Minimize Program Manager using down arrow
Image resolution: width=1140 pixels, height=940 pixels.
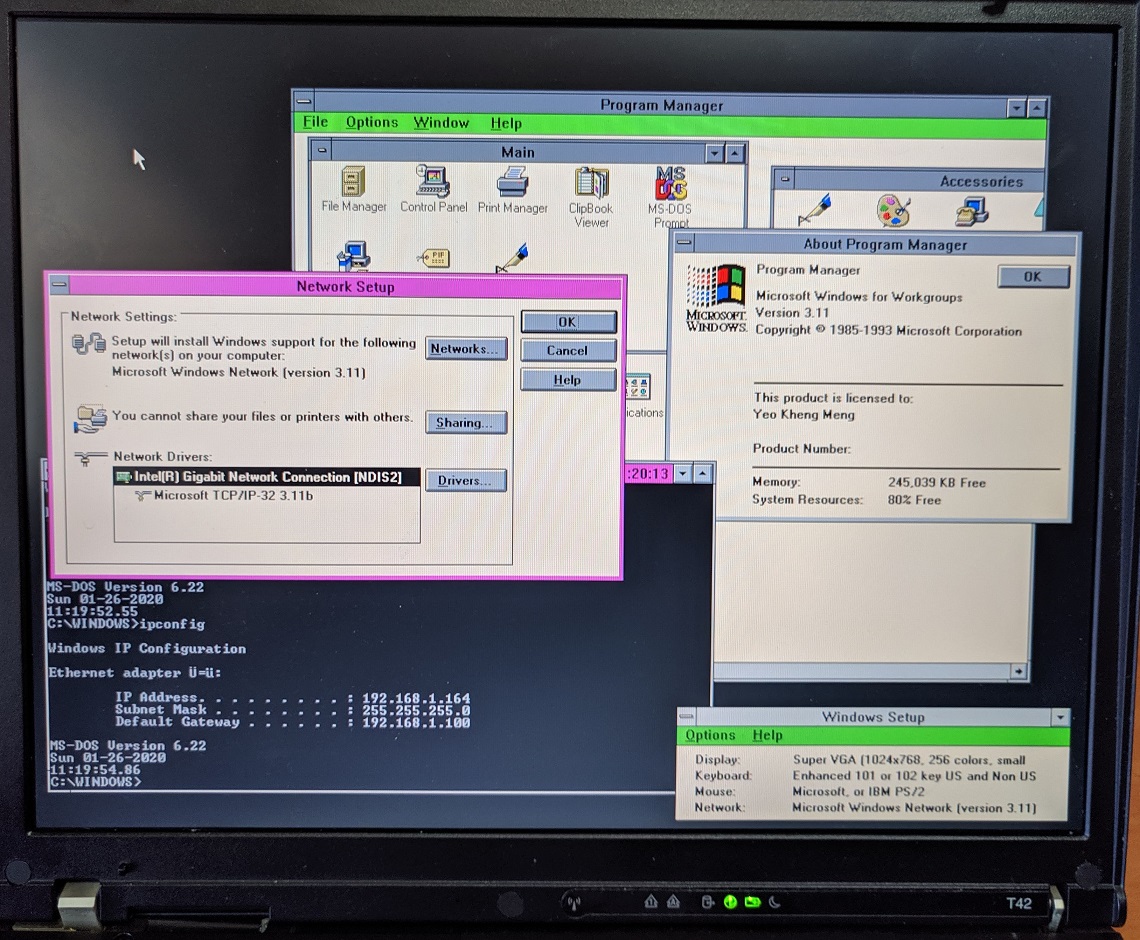[x=1016, y=108]
